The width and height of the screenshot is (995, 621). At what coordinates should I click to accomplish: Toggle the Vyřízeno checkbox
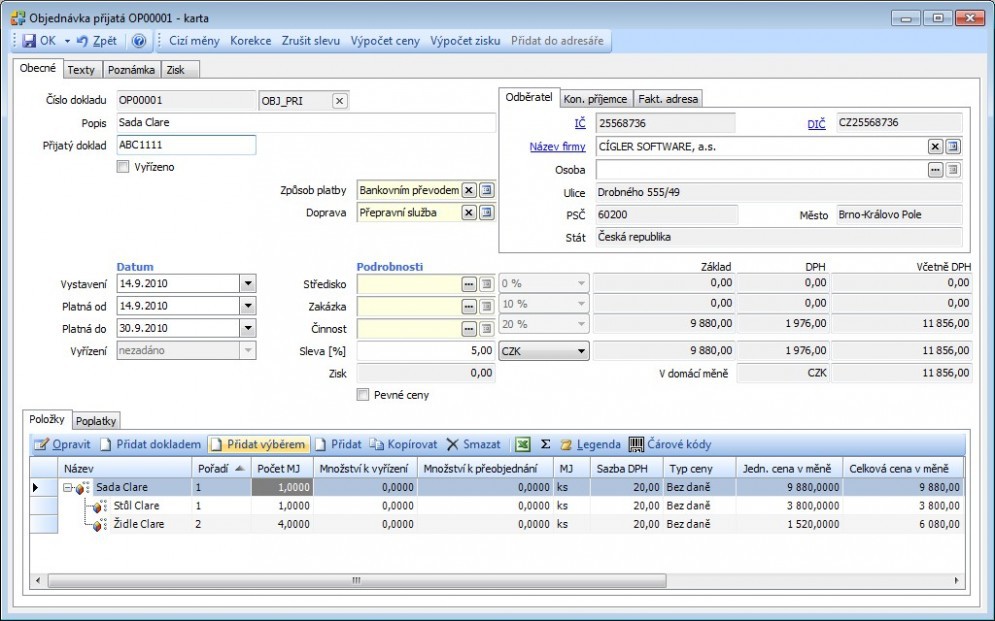point(123,167)
